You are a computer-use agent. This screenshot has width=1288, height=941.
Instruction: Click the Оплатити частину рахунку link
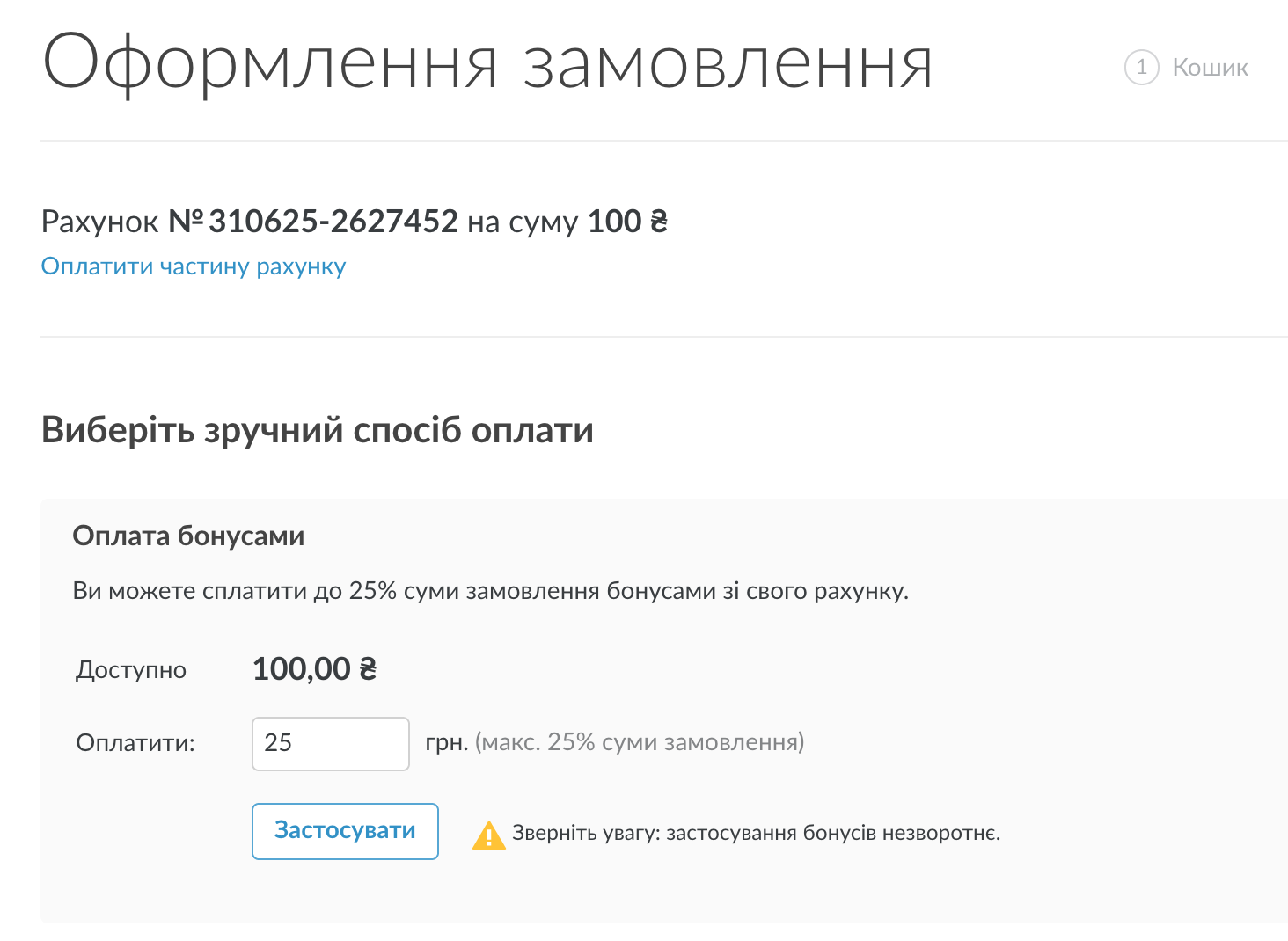click(194, 266)
